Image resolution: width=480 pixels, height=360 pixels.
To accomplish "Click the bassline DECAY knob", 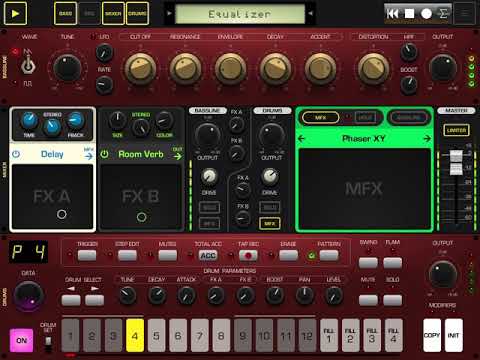I will (x=275, y=69).
